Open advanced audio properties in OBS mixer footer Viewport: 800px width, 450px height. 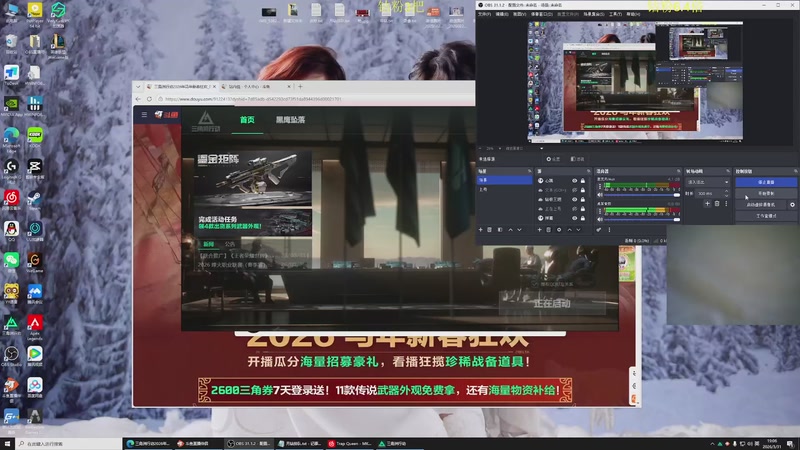pyautogui.click(x=599, y=230)
